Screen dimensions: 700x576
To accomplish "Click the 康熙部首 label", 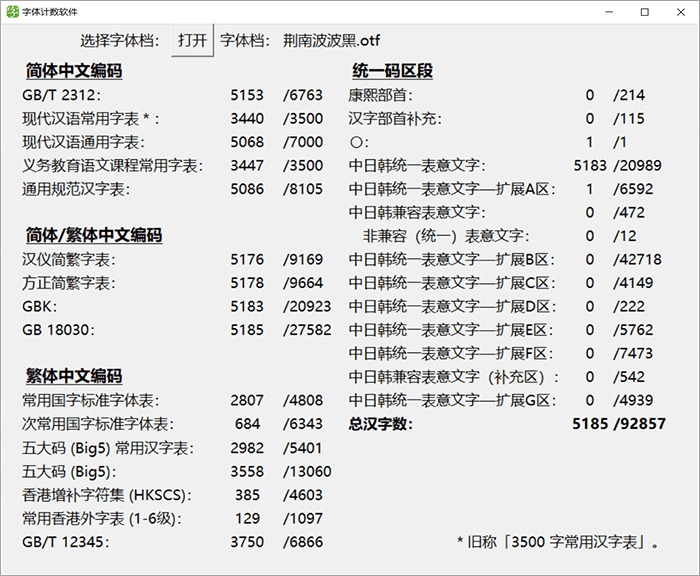I will coord(381,95).
